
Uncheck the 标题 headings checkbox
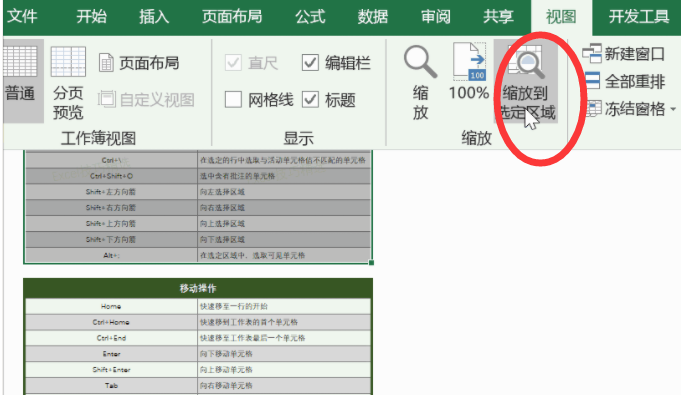pos(310,100)
